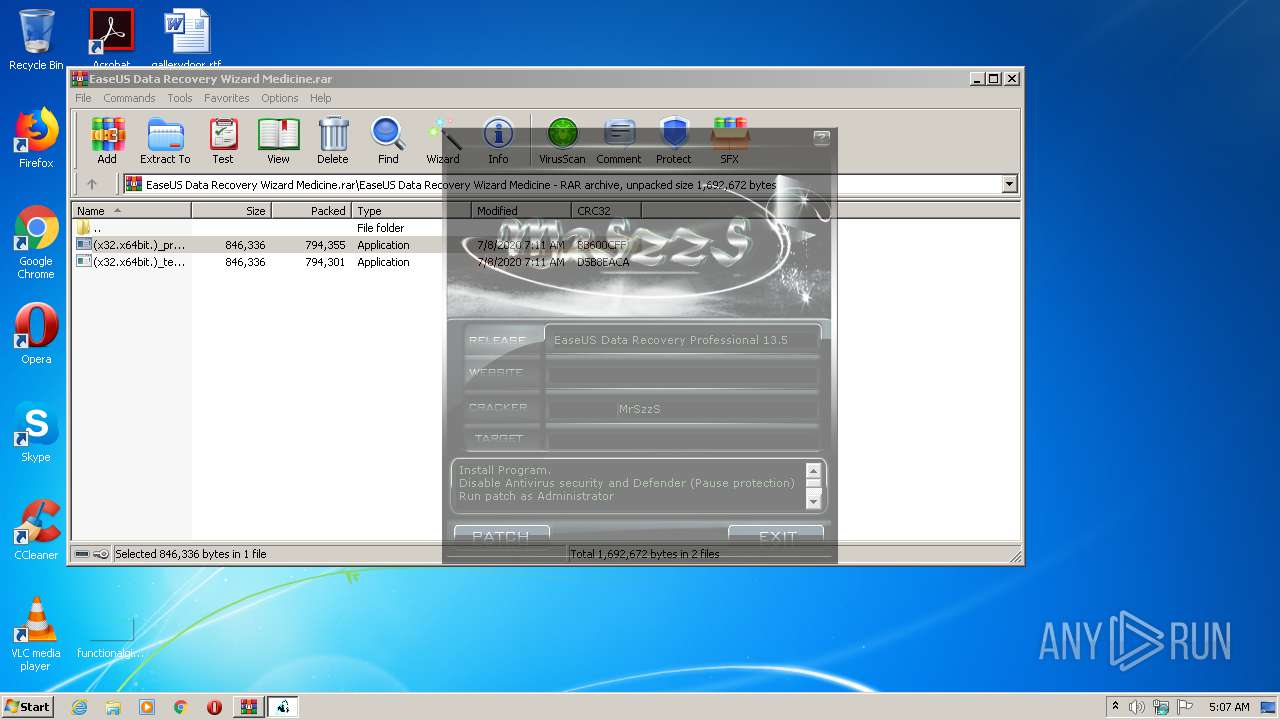
Task: Click the VirusScan toolbar icon
Action: (x=562, y=140)
